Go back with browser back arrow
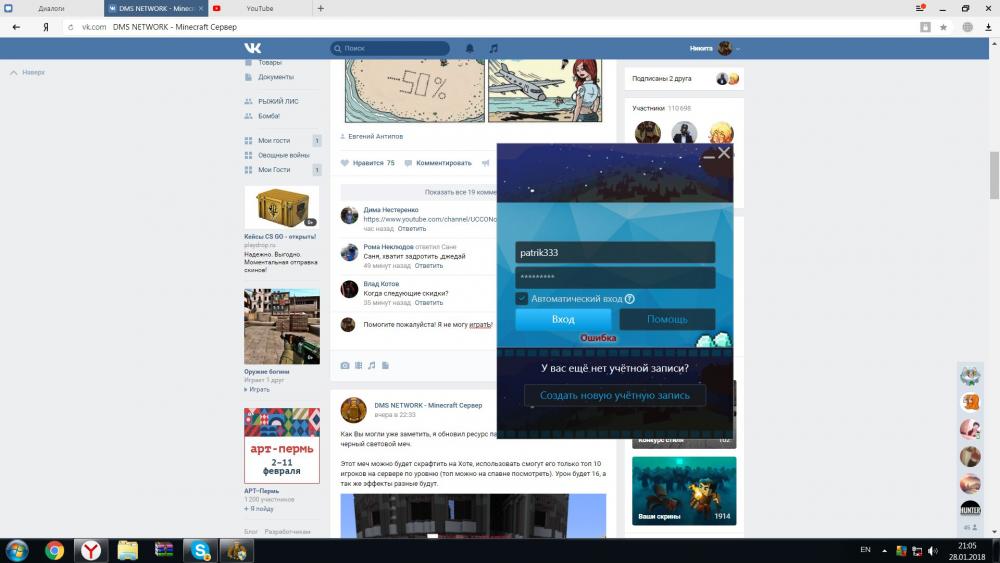This screenshot has width=1000, height=563. pyautogui.click(x=17, y=27)
